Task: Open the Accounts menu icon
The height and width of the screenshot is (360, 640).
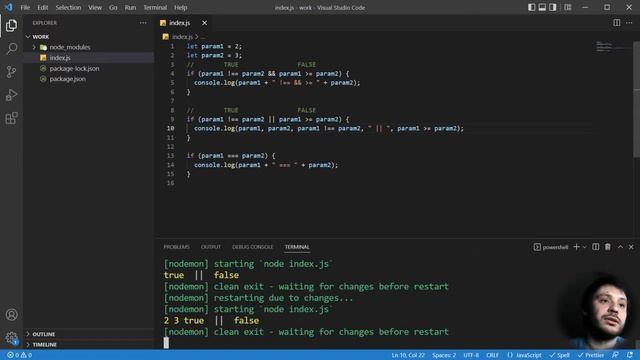Action: [11, 315]
